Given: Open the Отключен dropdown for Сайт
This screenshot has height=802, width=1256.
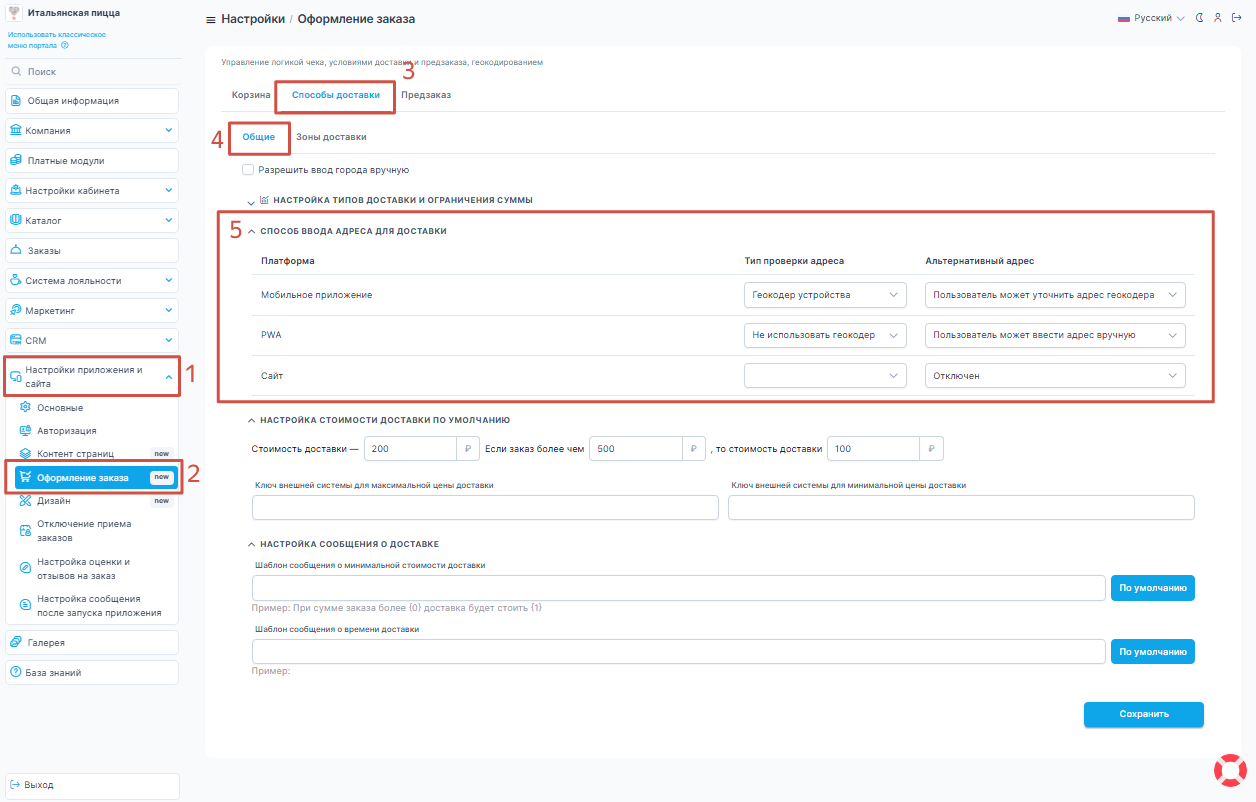Looking at the screenshot, I should coord(1055,375).
